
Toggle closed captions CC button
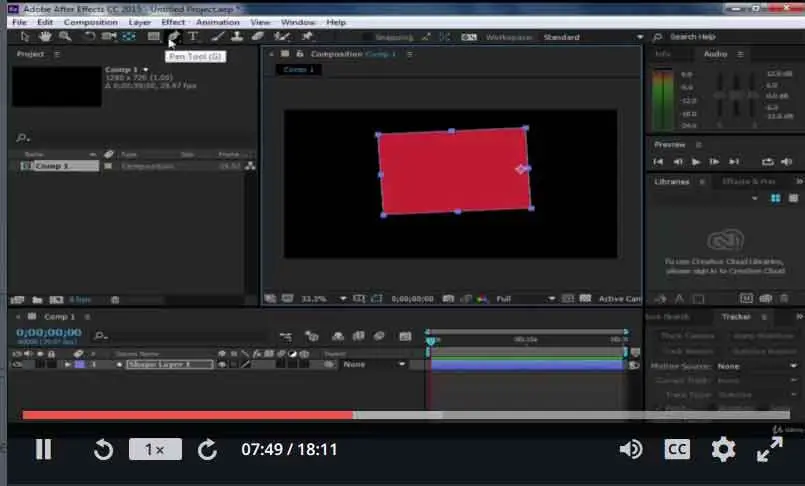[677, 450]
